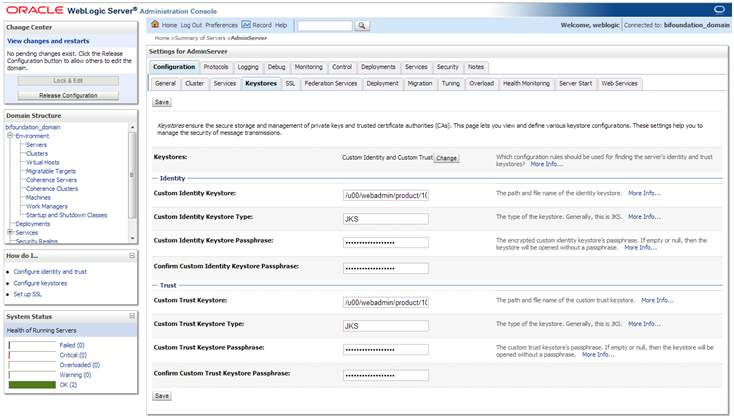Click the search text field
The height and width of the screenshot is (418, 734).
[325, 26]
